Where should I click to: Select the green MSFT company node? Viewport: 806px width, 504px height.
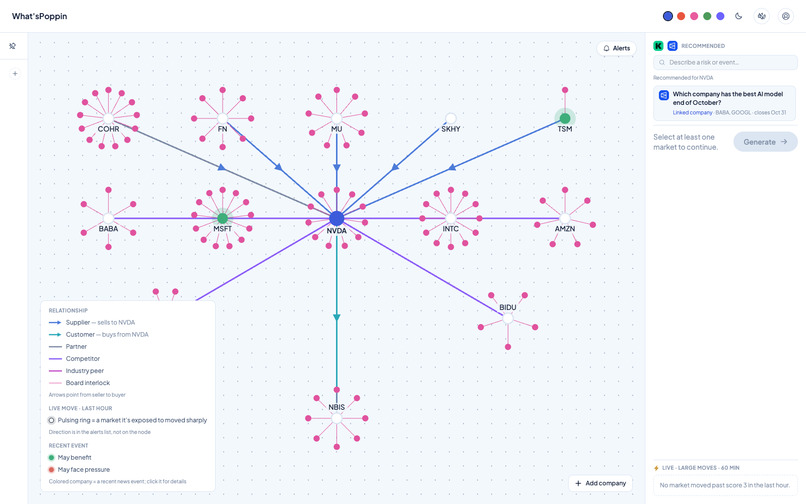[223, 219]
